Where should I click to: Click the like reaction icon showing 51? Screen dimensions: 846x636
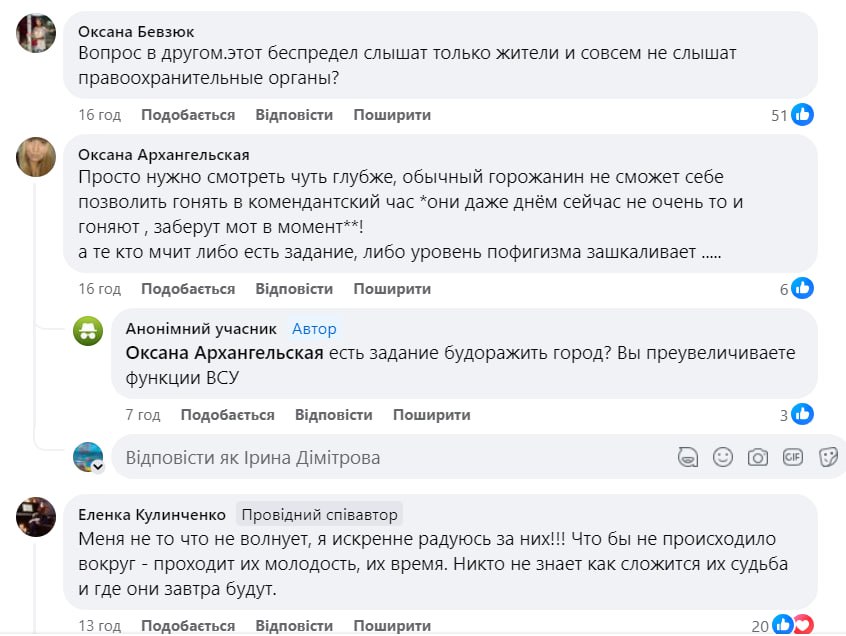tap(802, 115)
